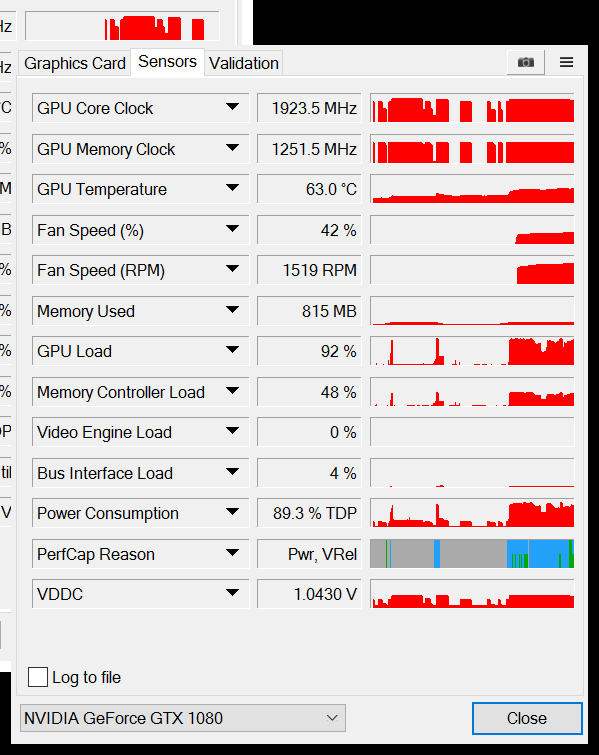599x755 pixels.
Task: Click the GPU Temperature graph
Action: coord(472,189)
